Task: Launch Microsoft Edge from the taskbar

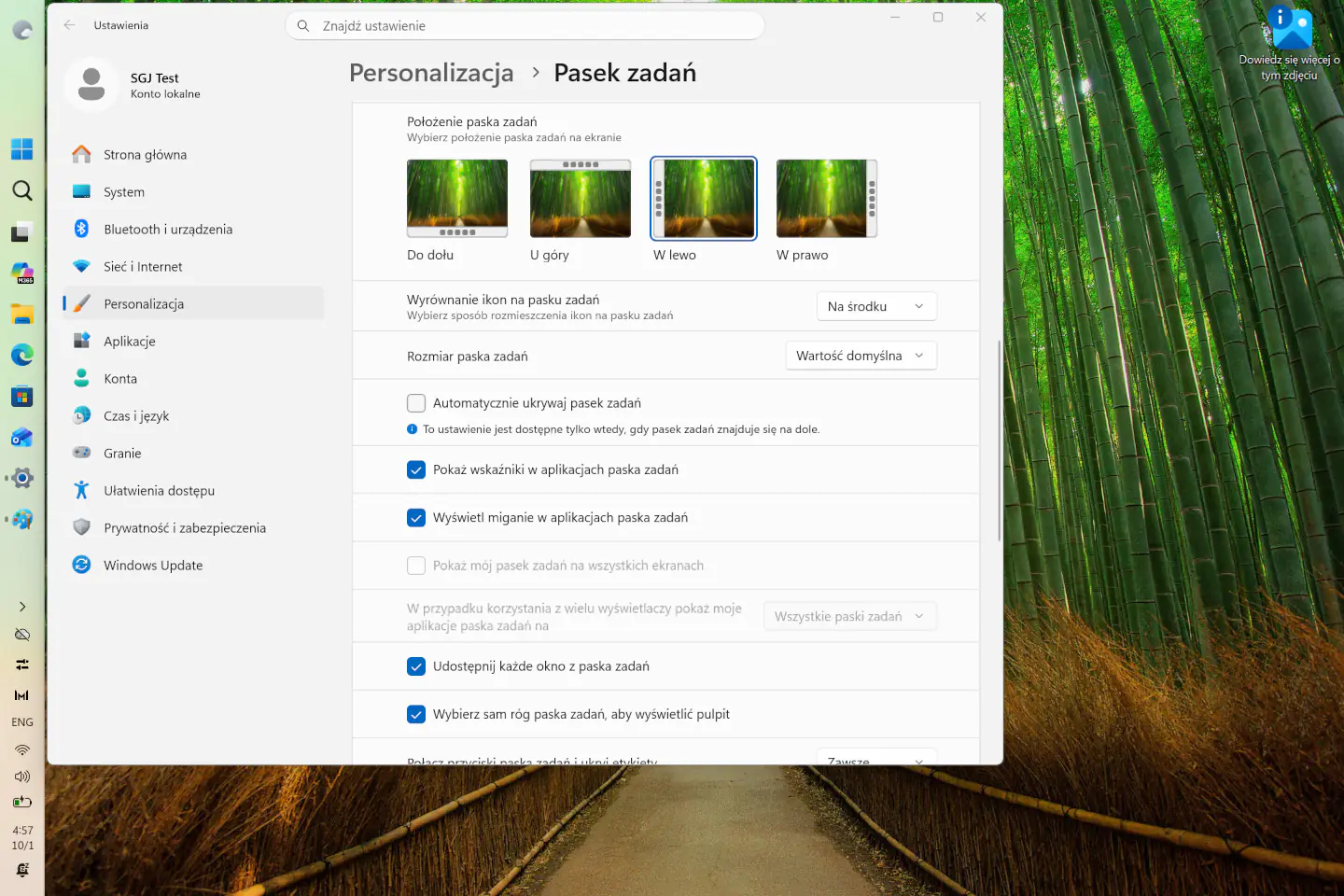Action: 22,355
